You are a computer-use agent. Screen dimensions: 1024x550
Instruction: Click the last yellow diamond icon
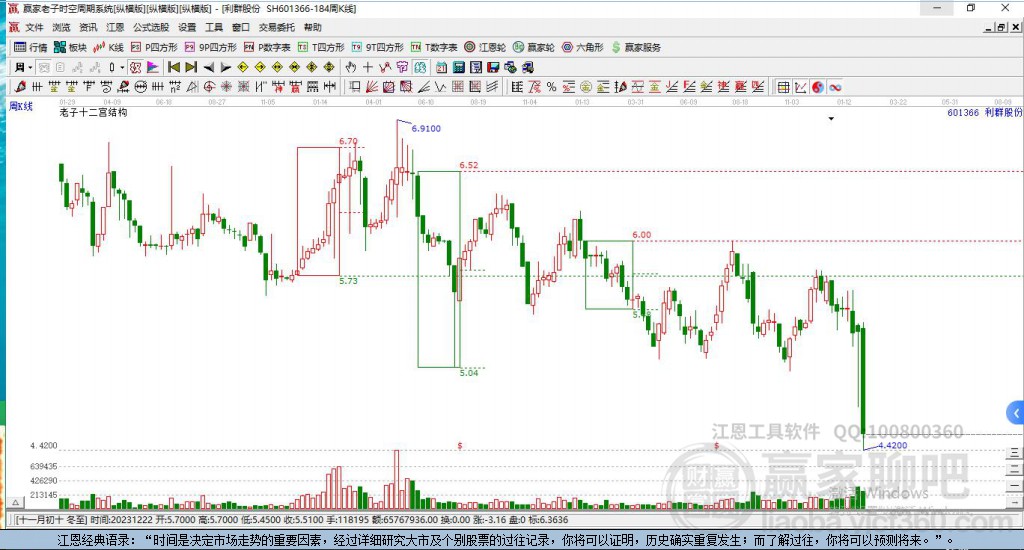click(x=328, y=67)
